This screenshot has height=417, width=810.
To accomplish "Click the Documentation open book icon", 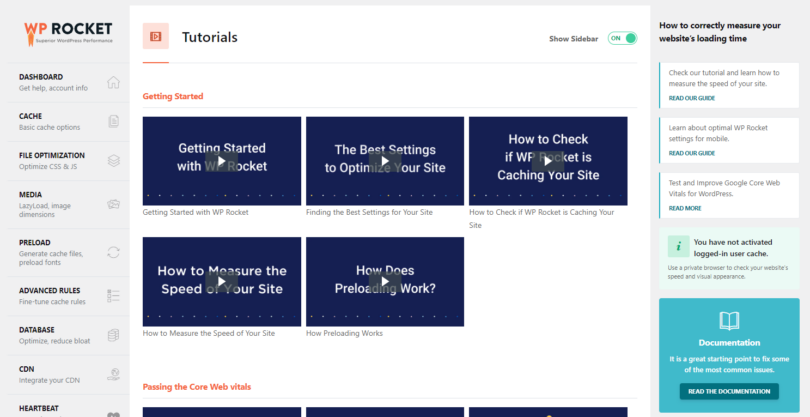I will (x=729, y=321).
